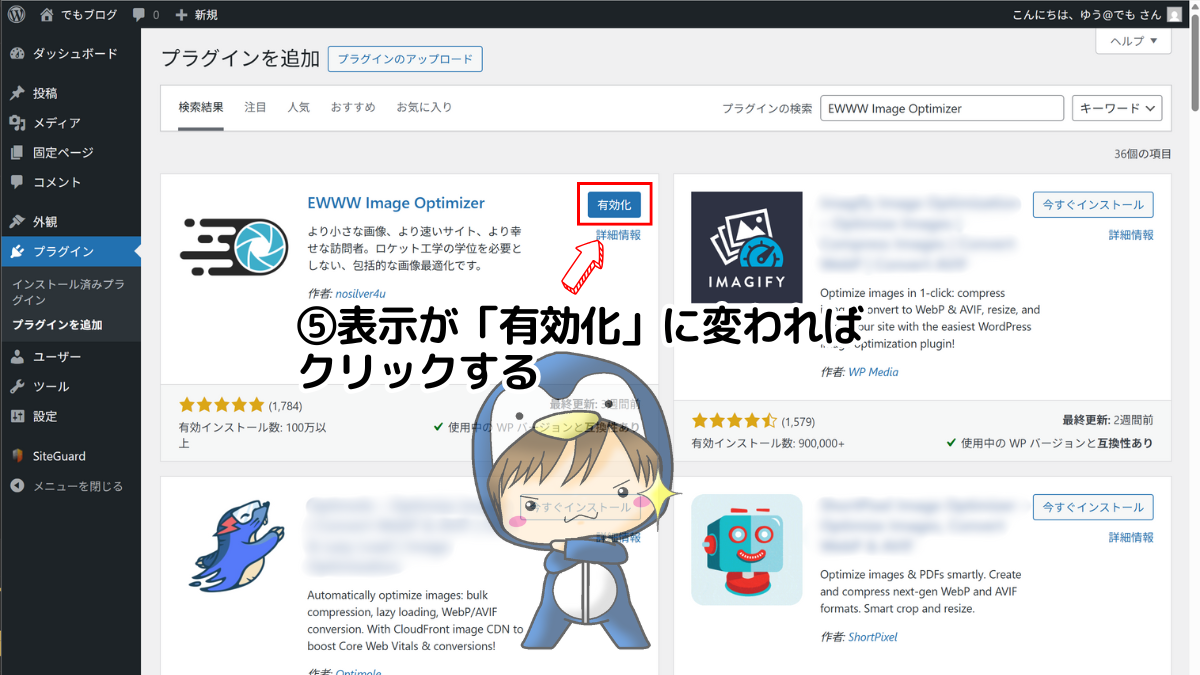Open the comments bubble in the admin bar
1200x675 pixels.
(146, 14)
